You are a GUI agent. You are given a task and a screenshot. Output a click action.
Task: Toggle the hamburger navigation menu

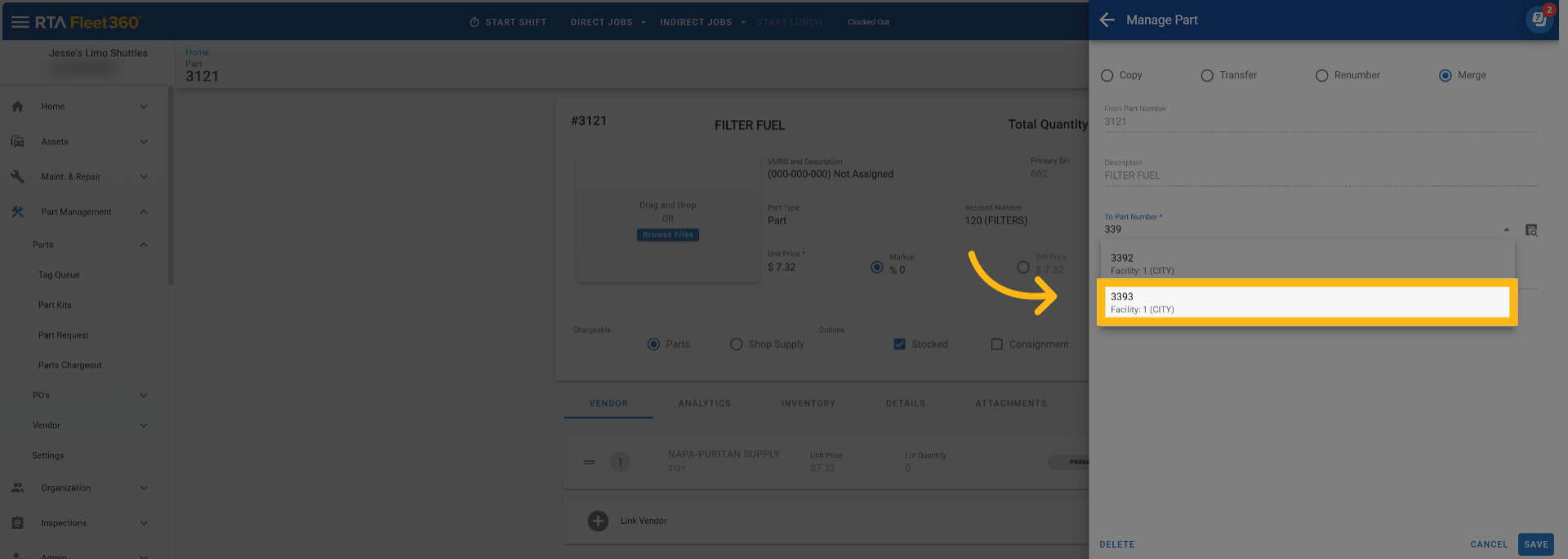(20, 22)
